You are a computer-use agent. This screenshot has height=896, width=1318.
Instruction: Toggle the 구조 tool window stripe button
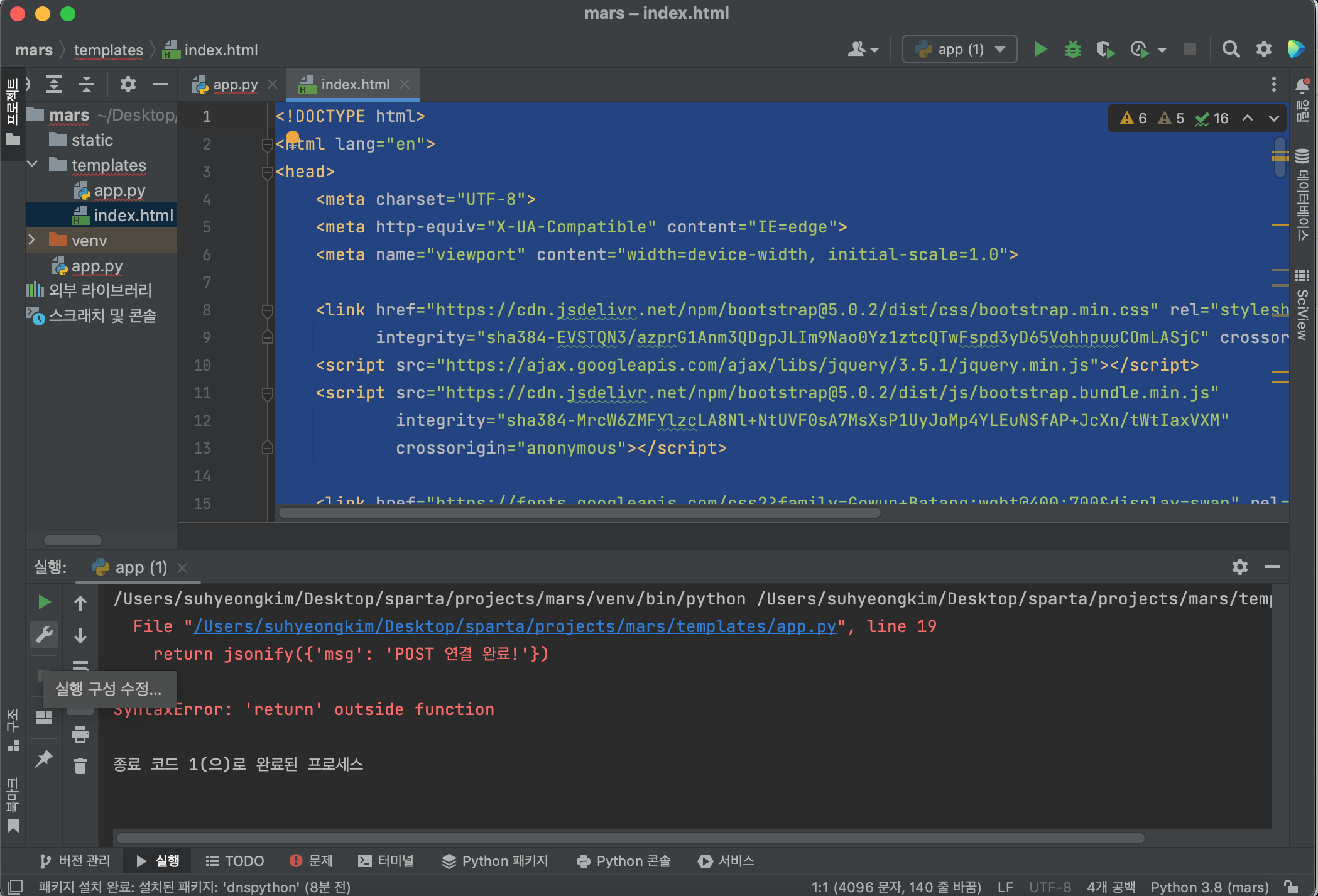(13, 730)
